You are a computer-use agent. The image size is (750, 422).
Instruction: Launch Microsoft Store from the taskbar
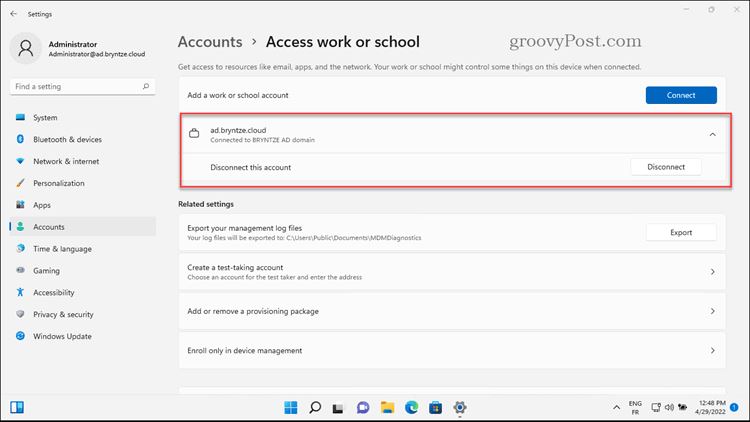[435, 408]
